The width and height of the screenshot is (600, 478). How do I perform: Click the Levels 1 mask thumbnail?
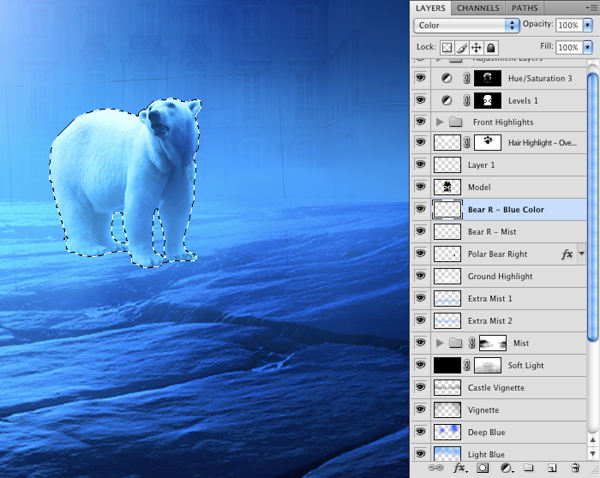click(488, 101)
